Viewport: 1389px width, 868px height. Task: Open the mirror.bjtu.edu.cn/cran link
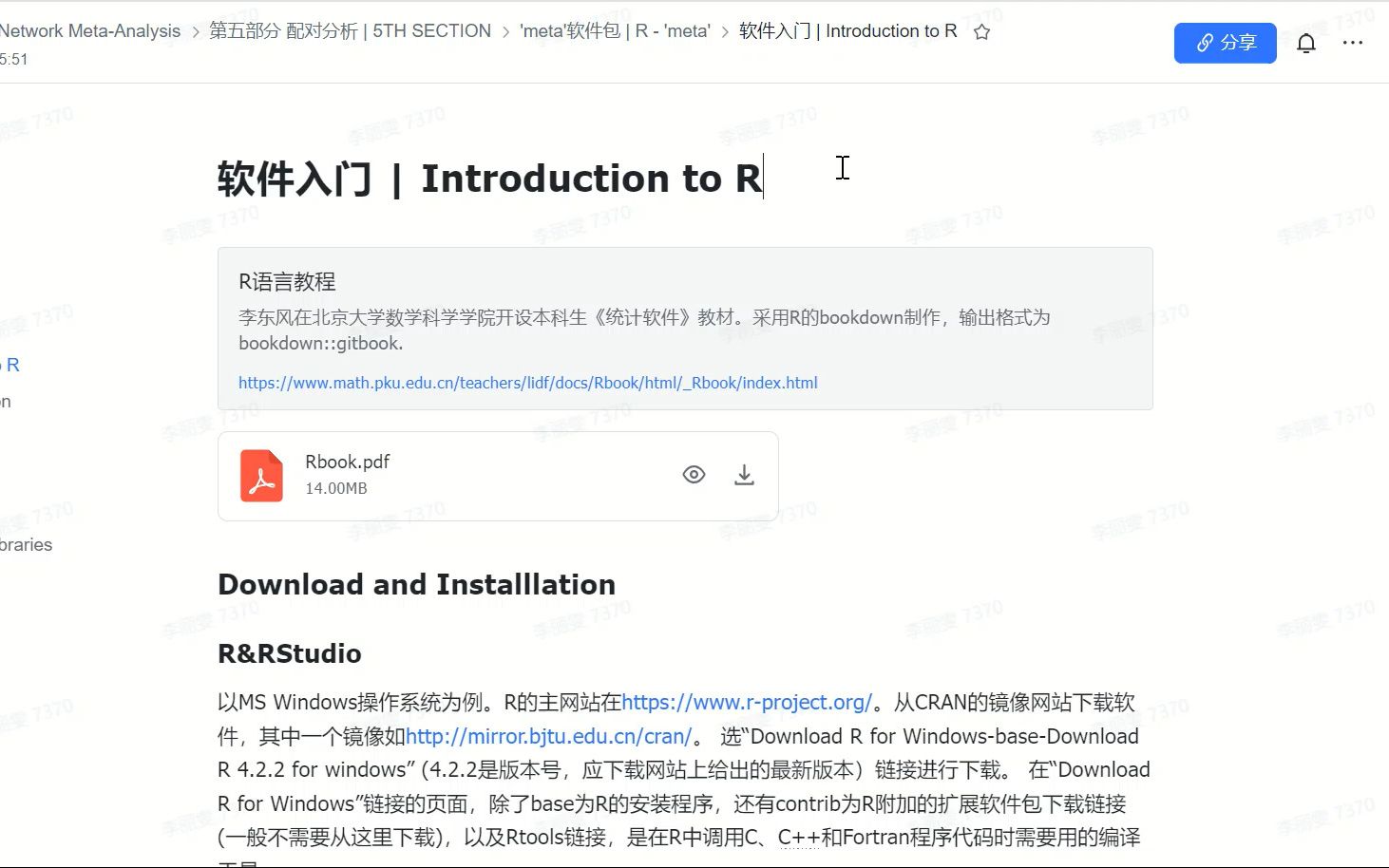[x=549, y=737]
